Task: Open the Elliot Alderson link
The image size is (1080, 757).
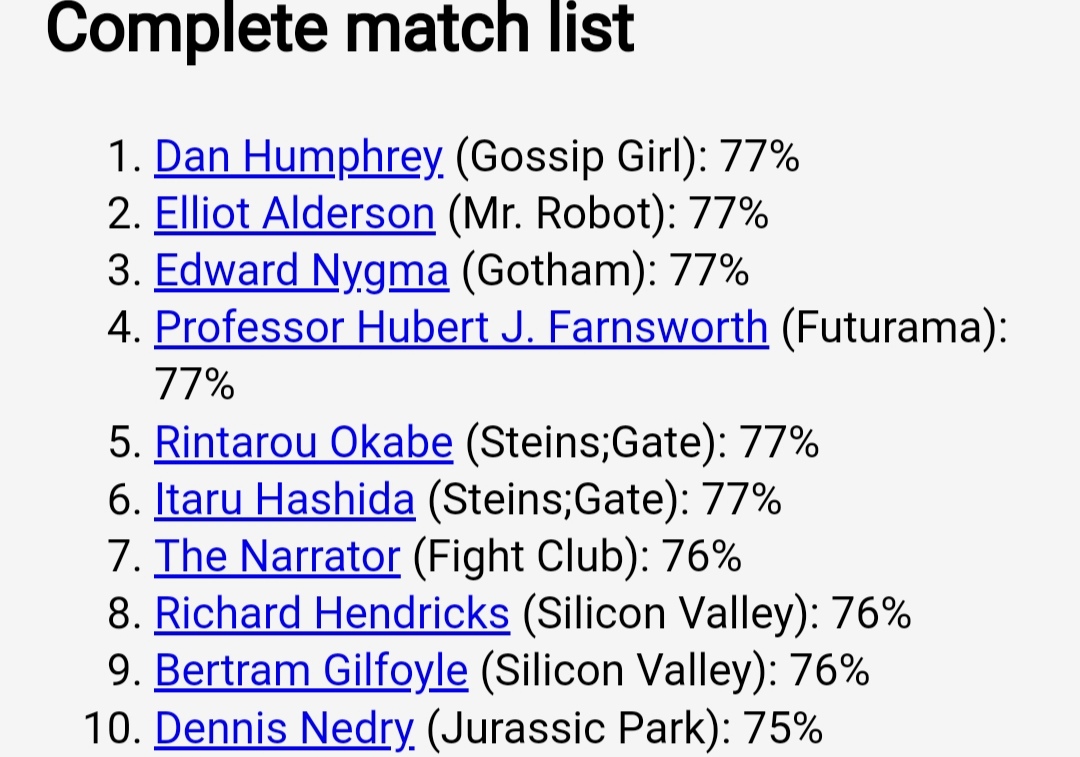Action: (x=295, y=214)
